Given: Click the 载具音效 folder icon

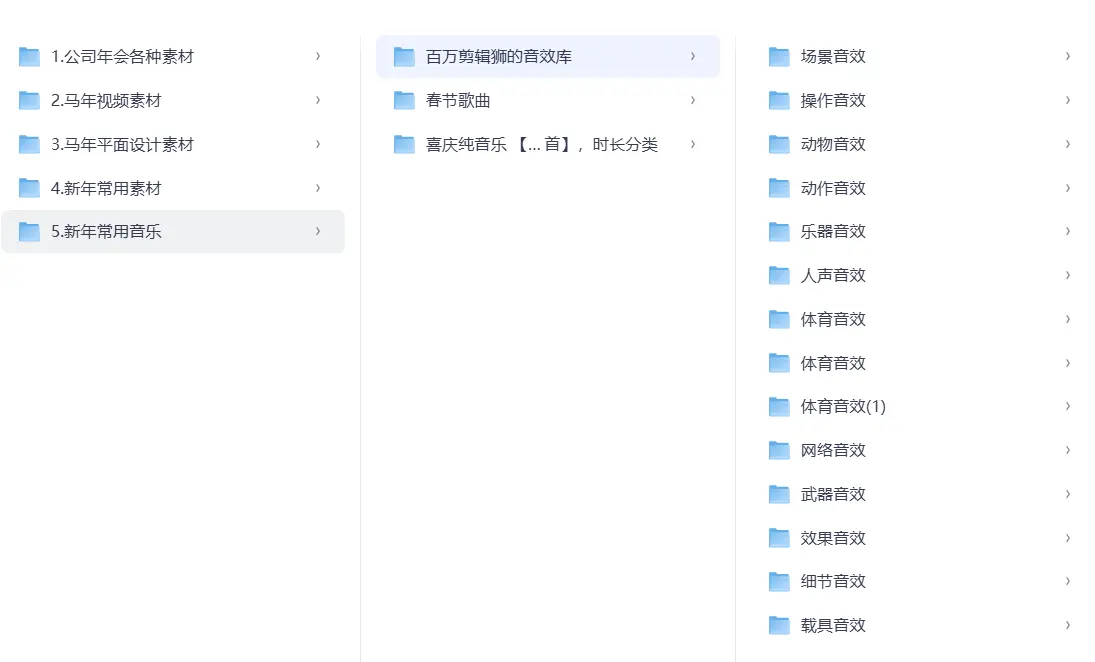Looking at the screenshot, I should click(x=779, y=626).
